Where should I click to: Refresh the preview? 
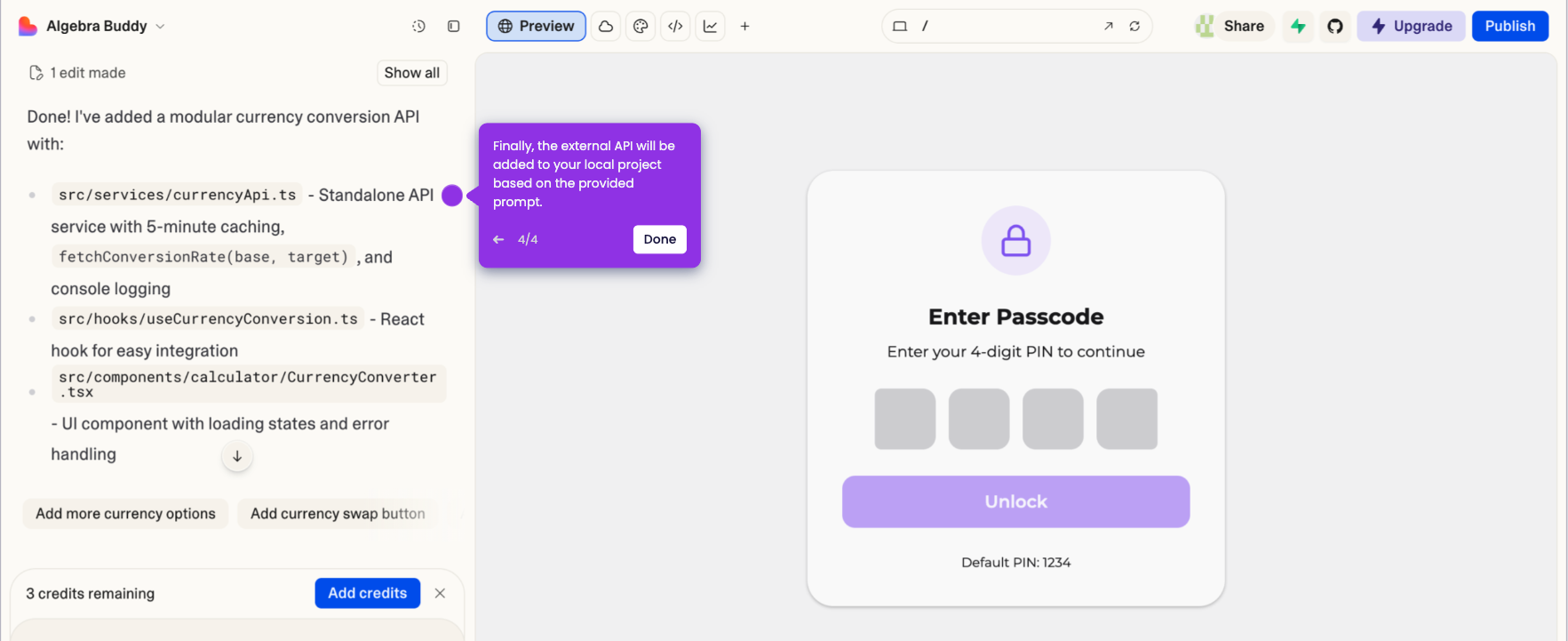tap(1134, 27)
